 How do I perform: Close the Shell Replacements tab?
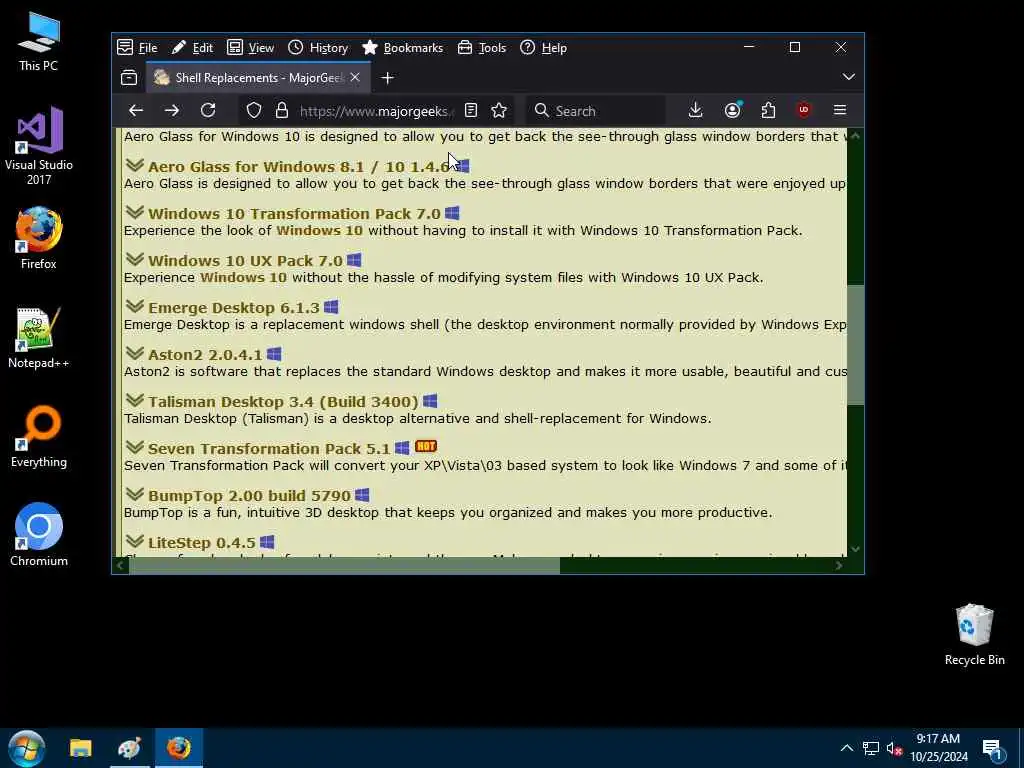click(355, 78)
